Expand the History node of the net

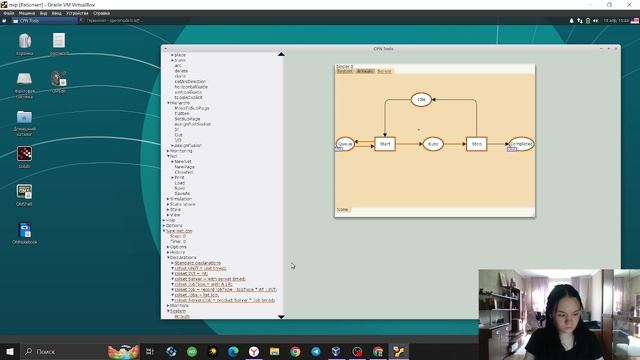point(168,252)
